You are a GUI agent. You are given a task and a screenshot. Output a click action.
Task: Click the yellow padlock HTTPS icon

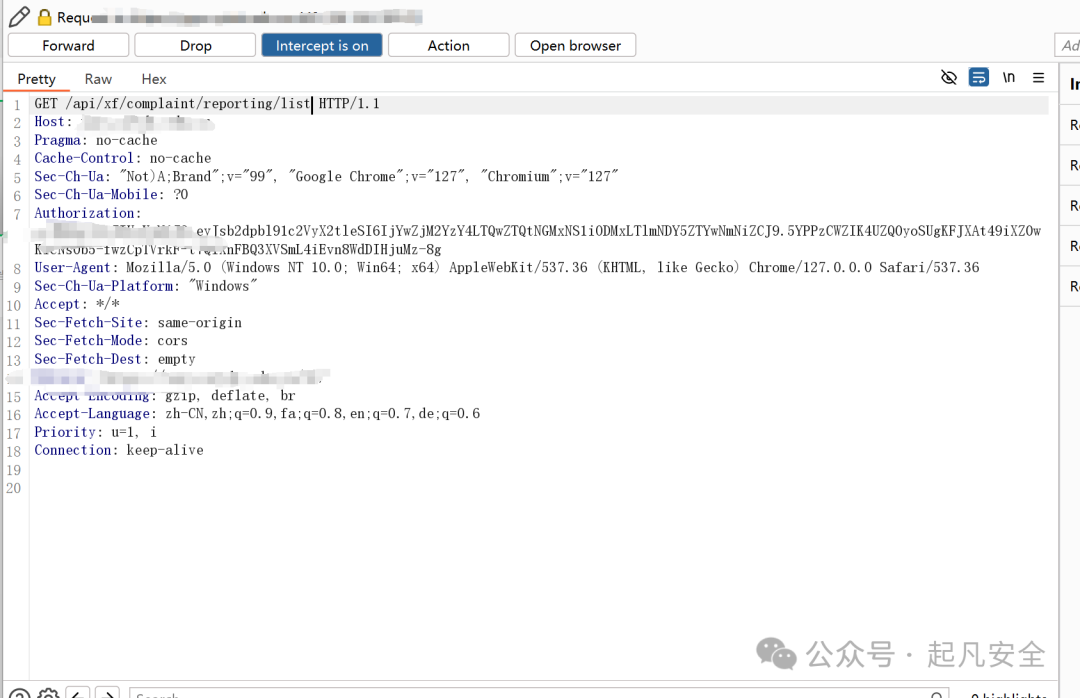(x=45, y=17)
